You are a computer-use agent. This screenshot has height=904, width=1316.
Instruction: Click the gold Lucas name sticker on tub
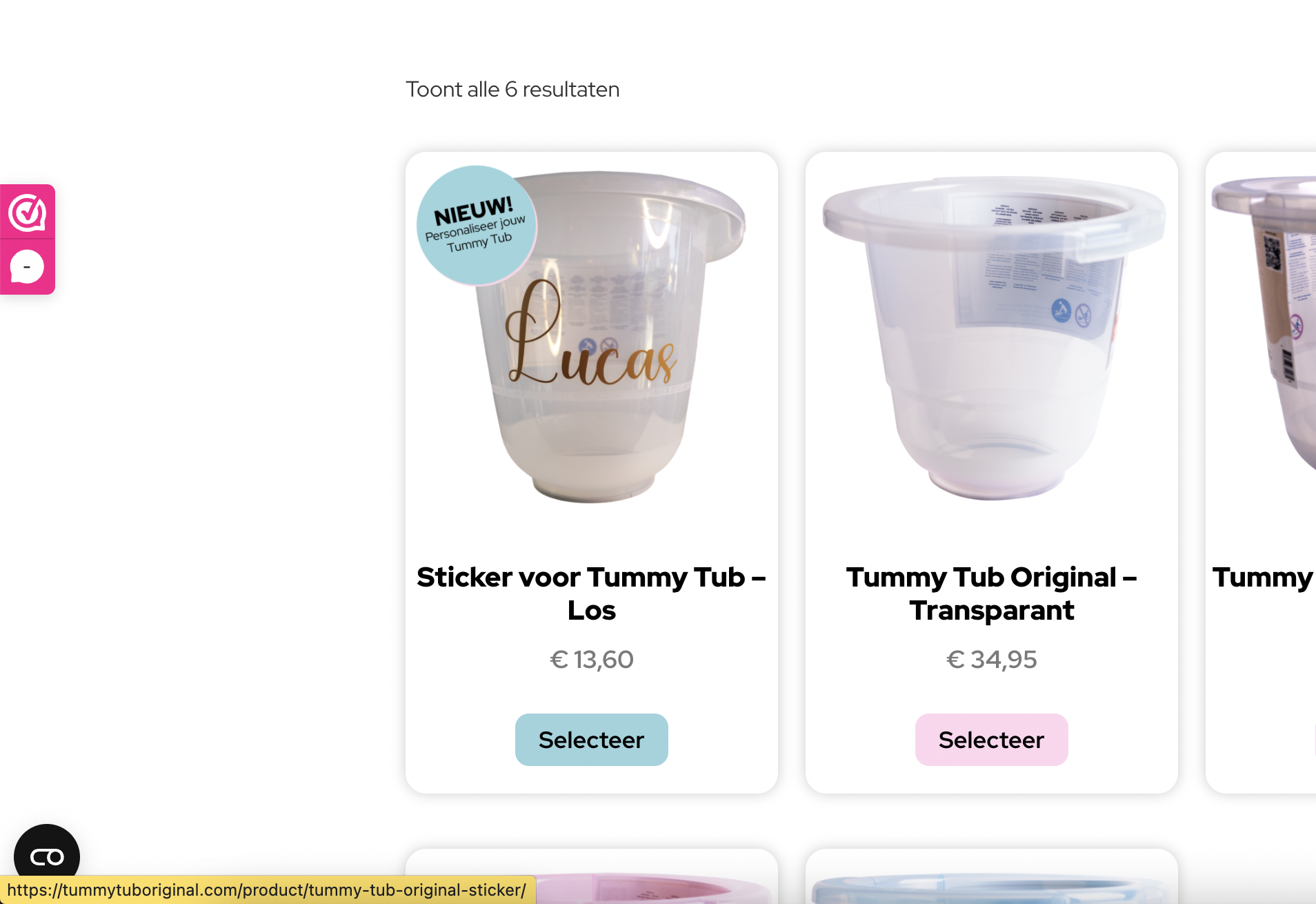[x=591, y=335]
